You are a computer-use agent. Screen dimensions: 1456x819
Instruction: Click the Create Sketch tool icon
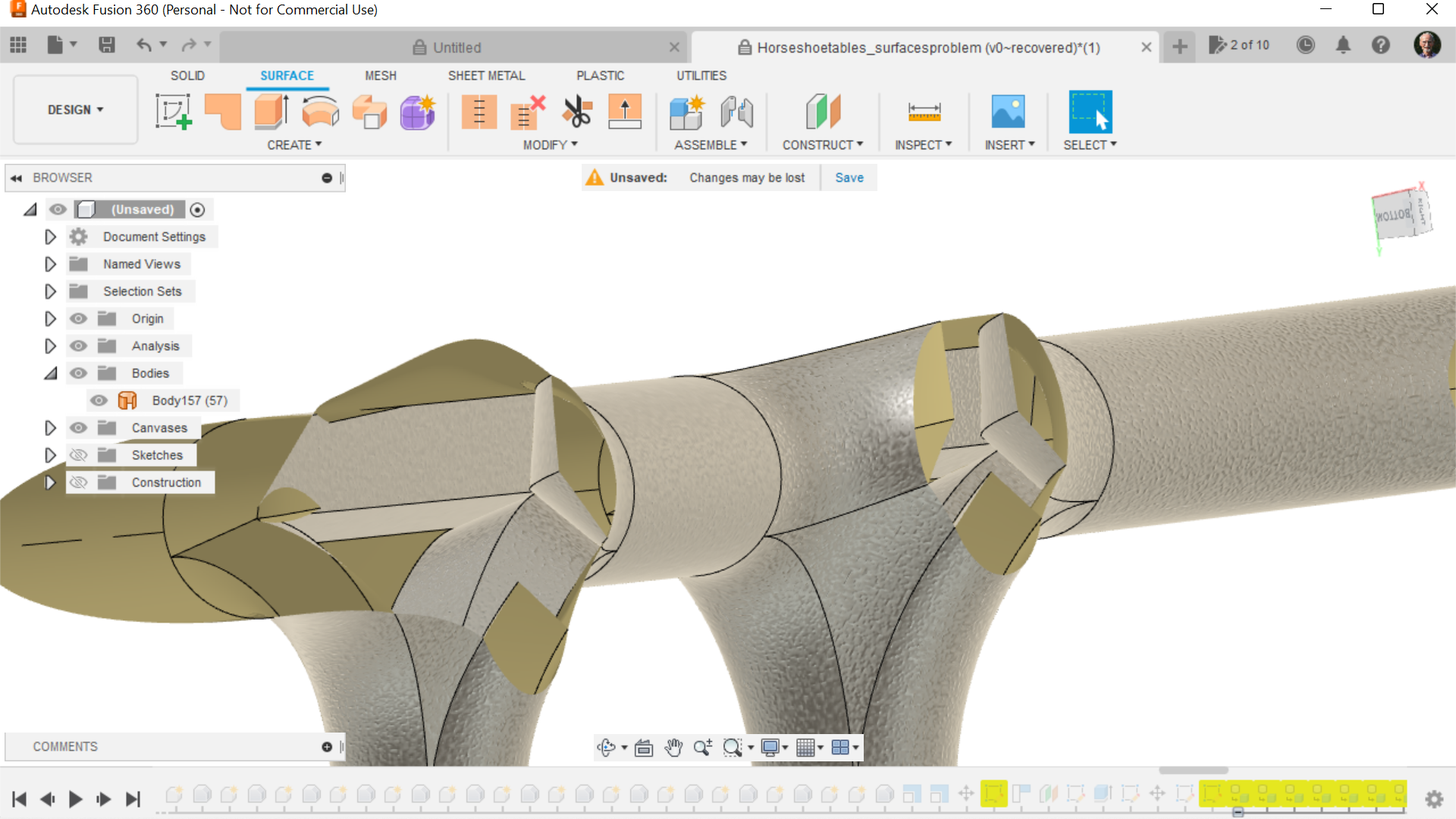click(173, 111)
